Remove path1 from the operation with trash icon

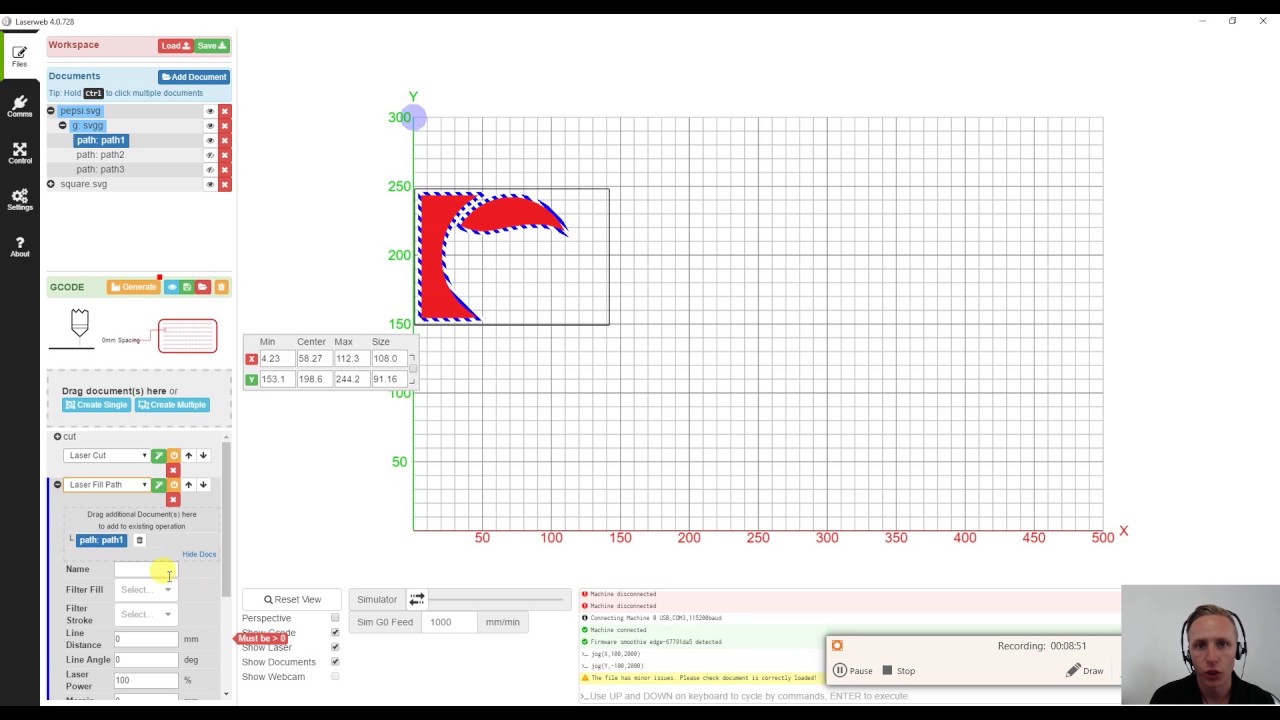pyautogui.click(x=139, y=541)
